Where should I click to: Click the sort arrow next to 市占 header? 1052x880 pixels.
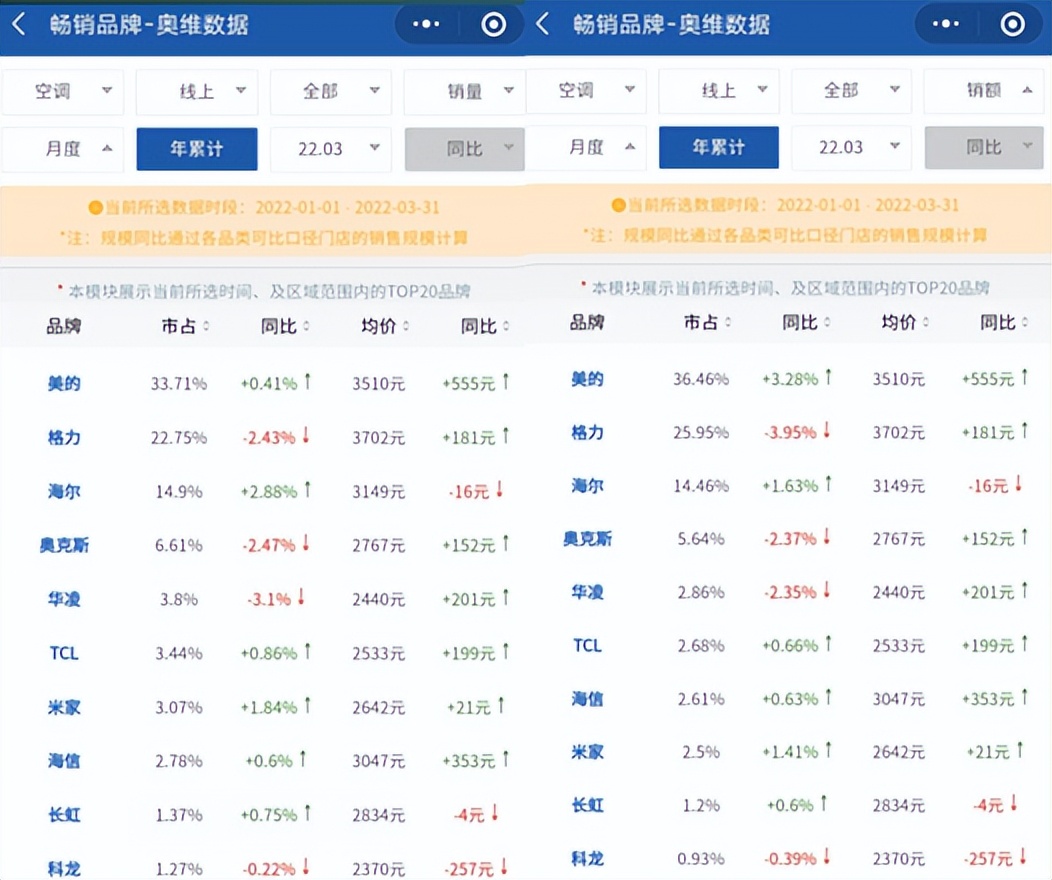pos(207,325)
